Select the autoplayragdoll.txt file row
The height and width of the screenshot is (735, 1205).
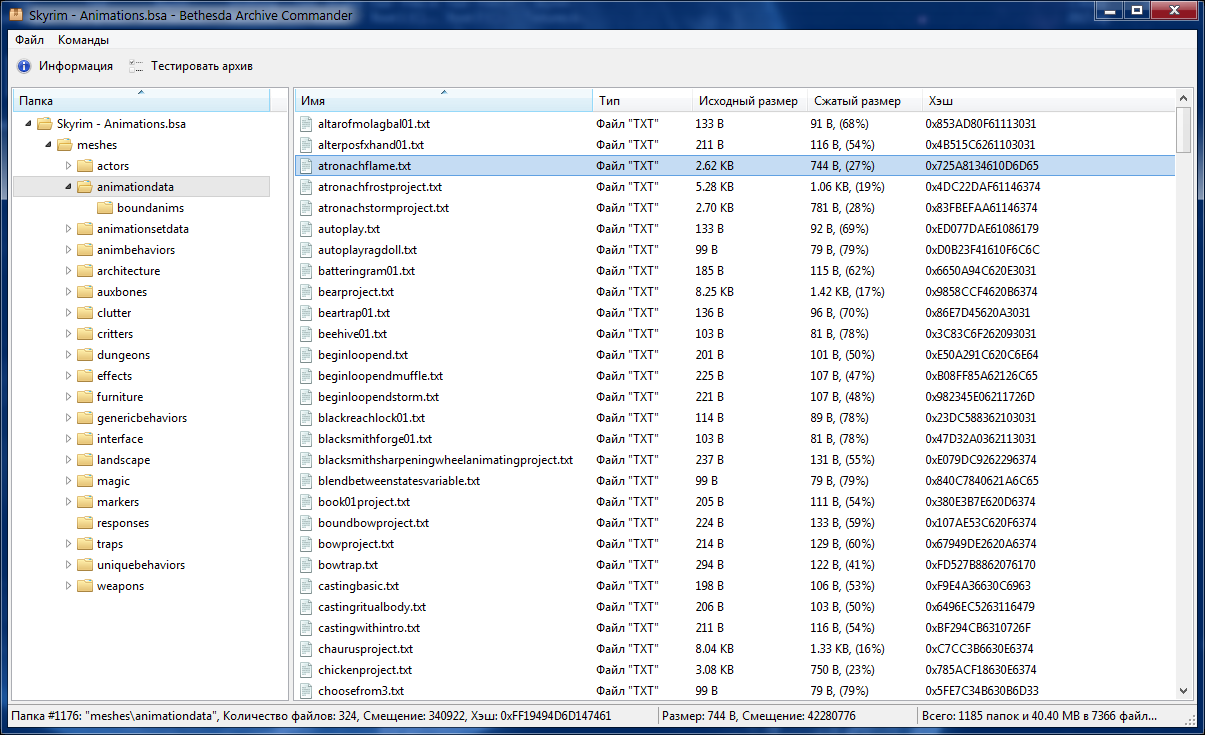(x=360, y=250)
